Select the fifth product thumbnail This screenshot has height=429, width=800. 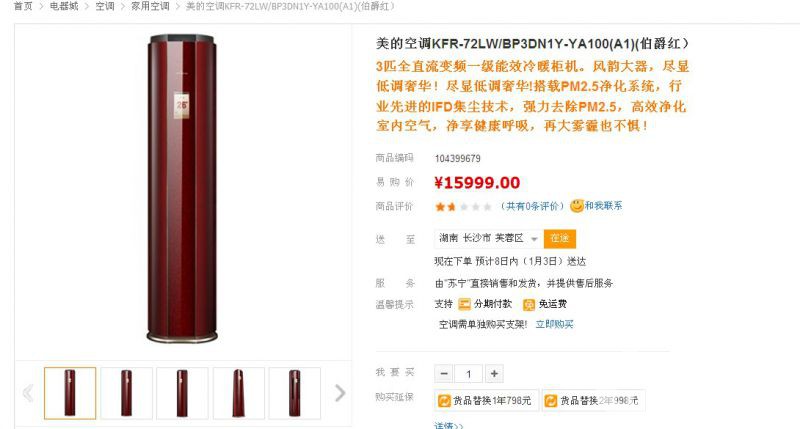[x=295, y=393]
